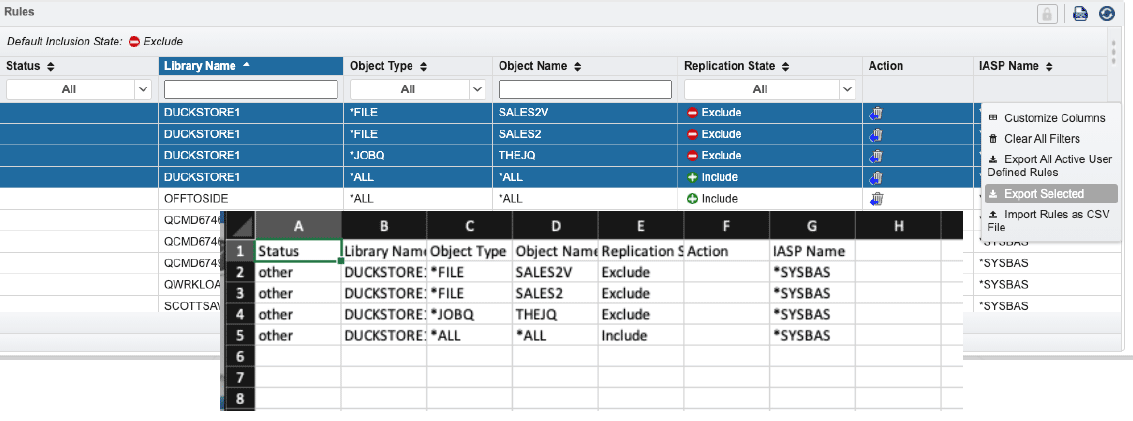Click the SQL document icon in Rules header
Screen dimensions: 1133x421
pos(1080,13)
